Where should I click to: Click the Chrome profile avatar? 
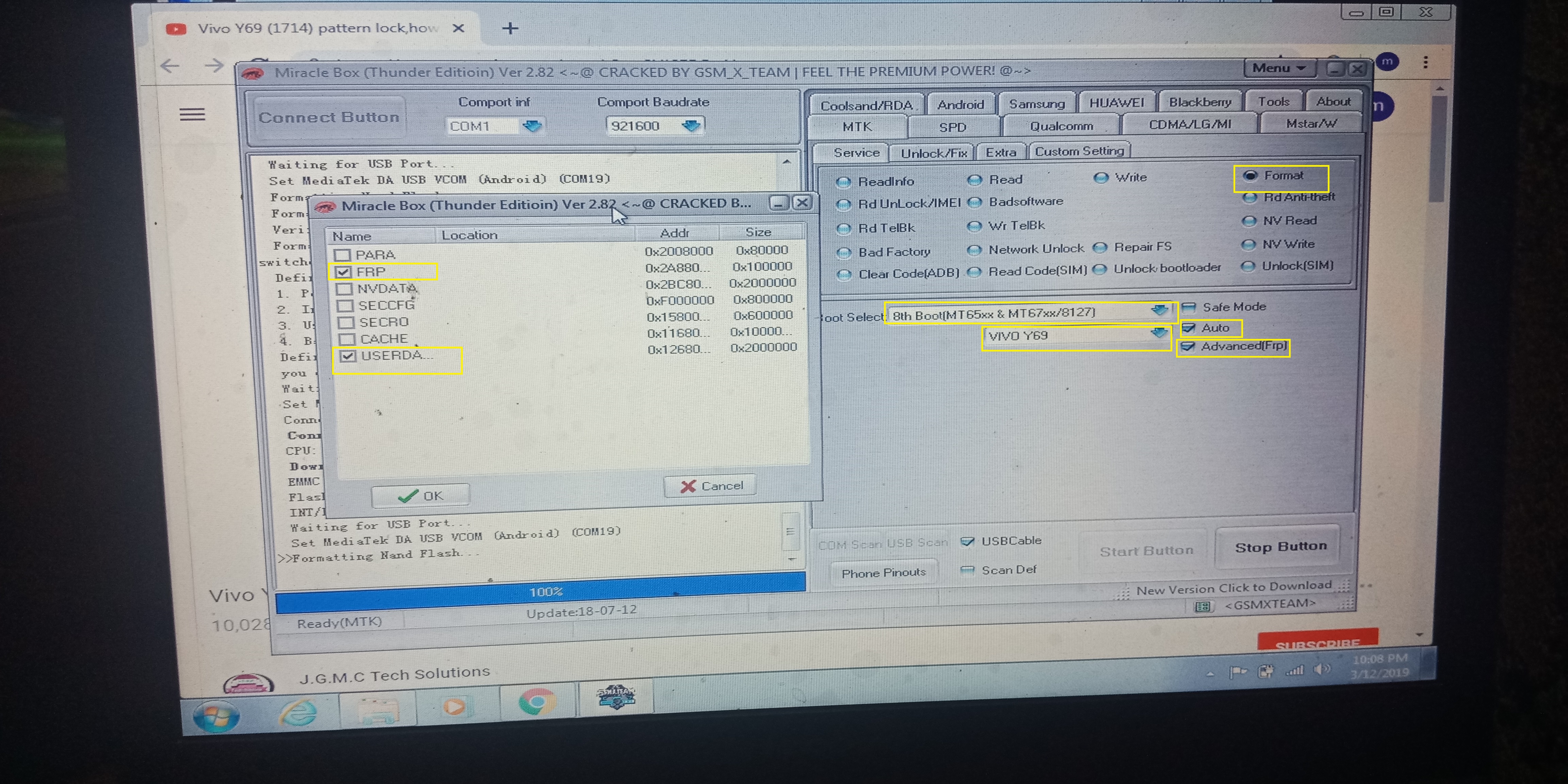(x=1387, y=62)
